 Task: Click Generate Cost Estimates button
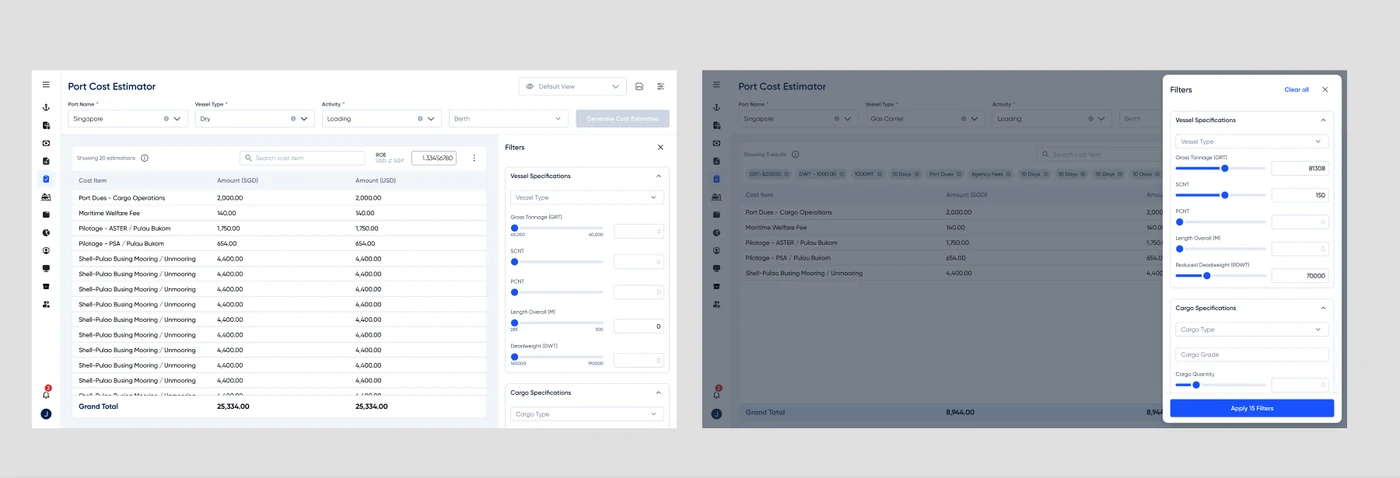coord(623,119)
